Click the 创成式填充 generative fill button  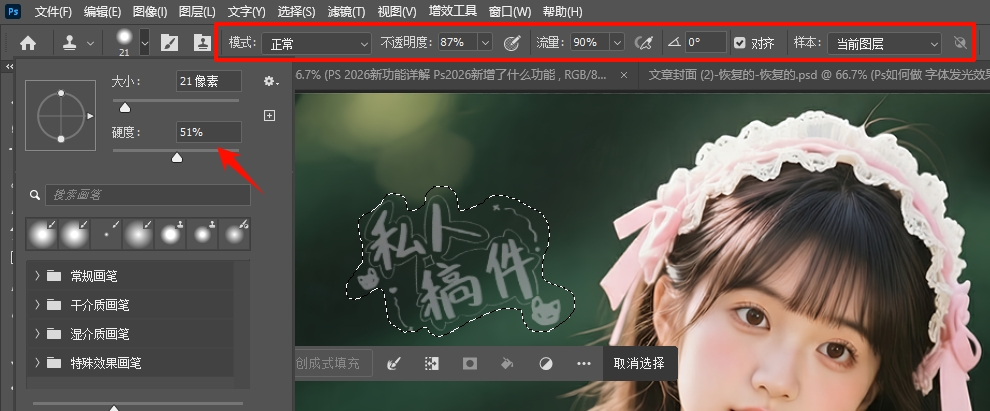333,363
